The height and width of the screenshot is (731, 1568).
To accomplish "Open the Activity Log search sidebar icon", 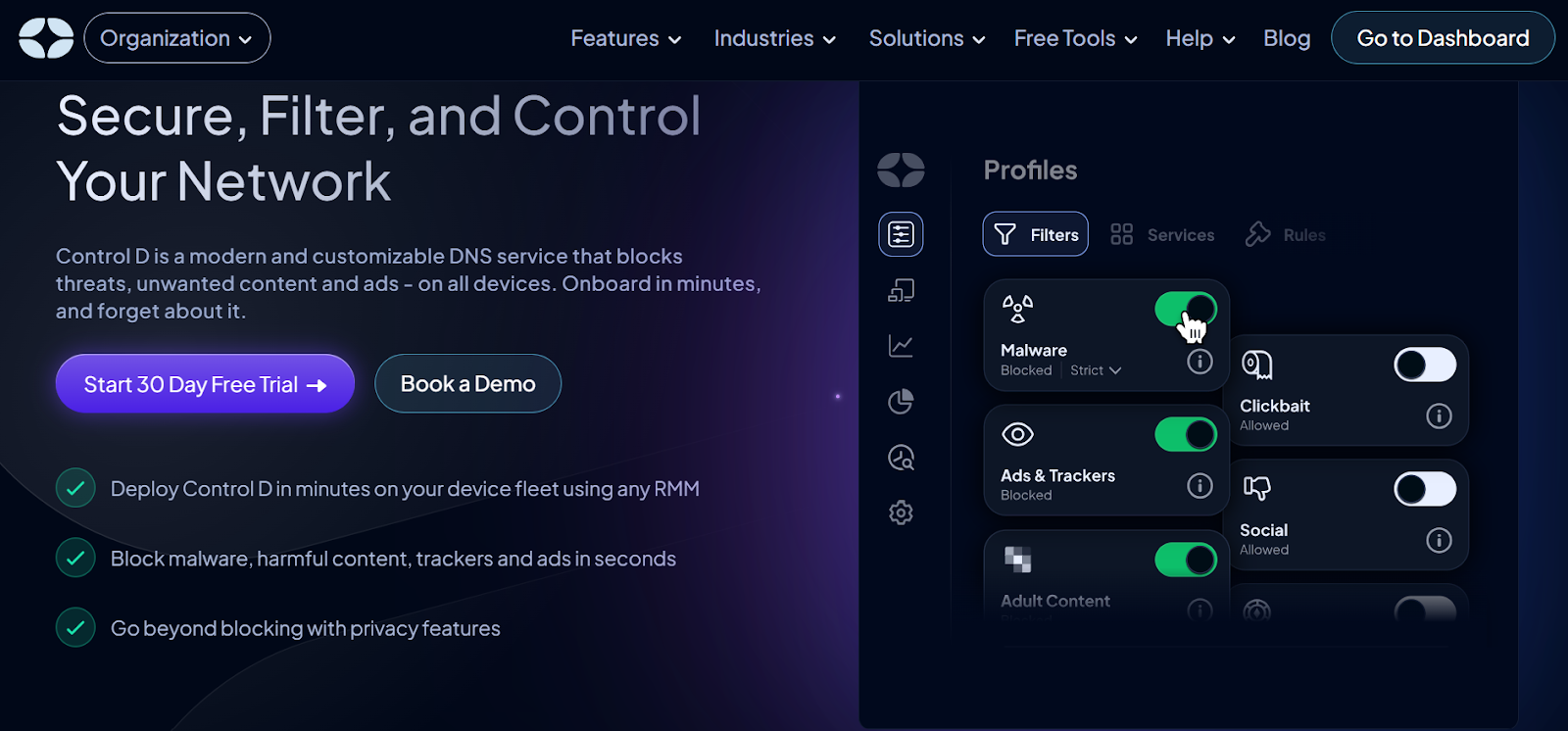I will coord(901,458).
